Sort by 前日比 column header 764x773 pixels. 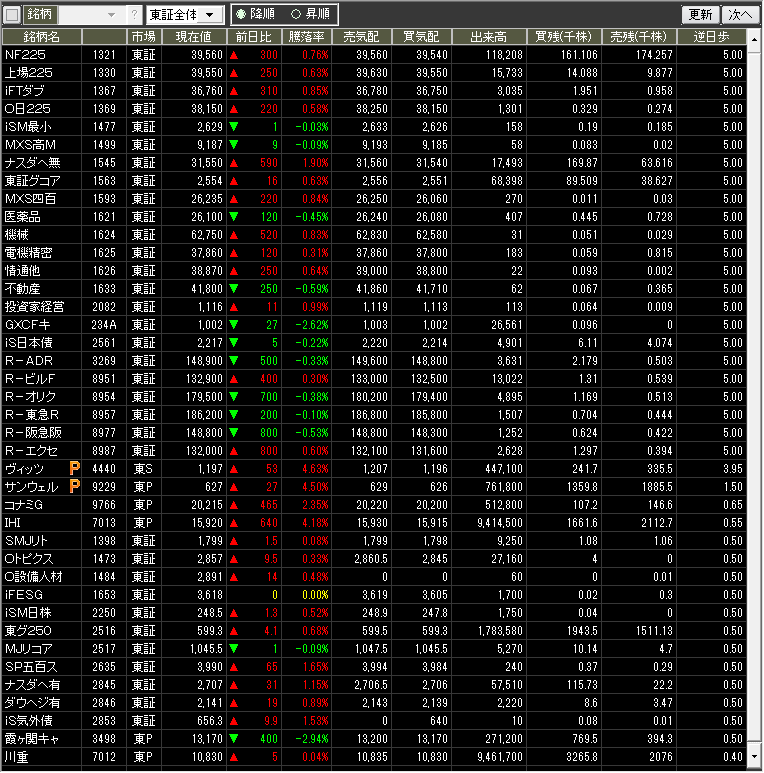pos(253,37)
